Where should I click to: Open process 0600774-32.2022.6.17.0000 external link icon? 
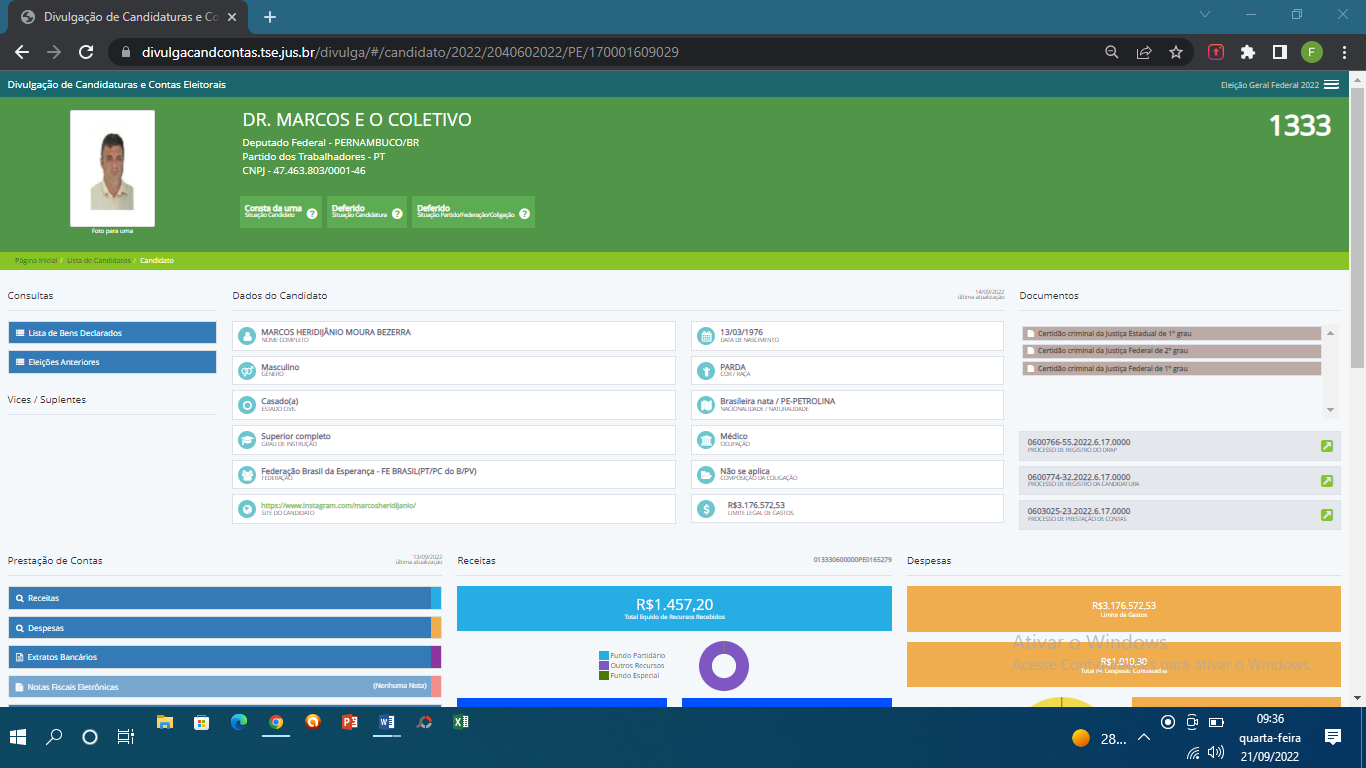1327,481
